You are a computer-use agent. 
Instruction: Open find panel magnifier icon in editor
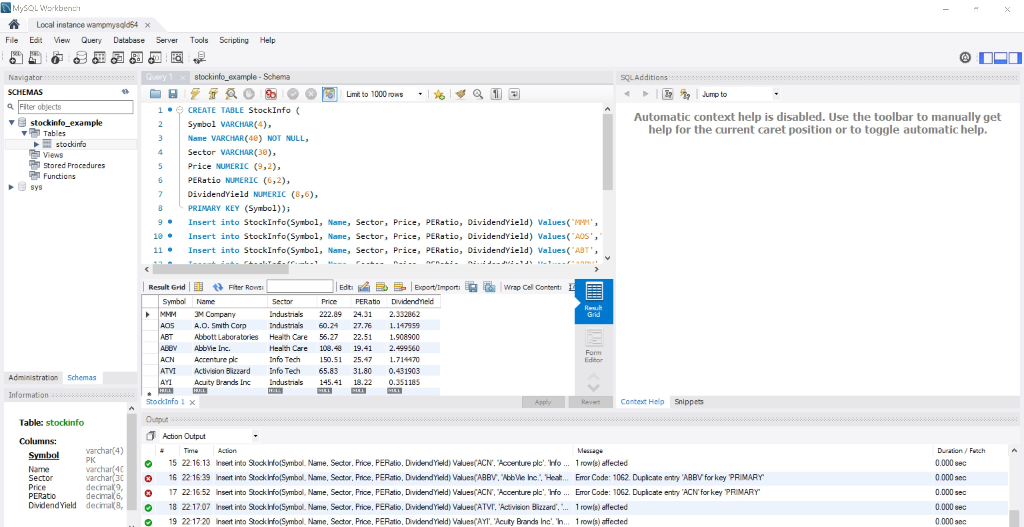[478, 94]
